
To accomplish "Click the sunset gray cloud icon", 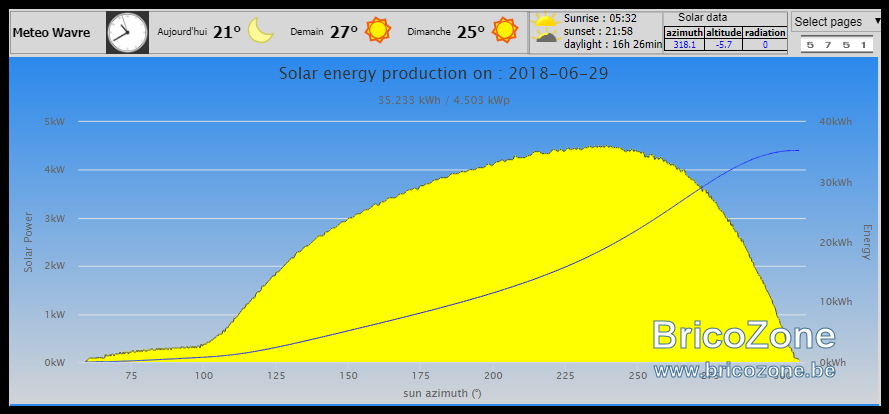I will (544, 37).
